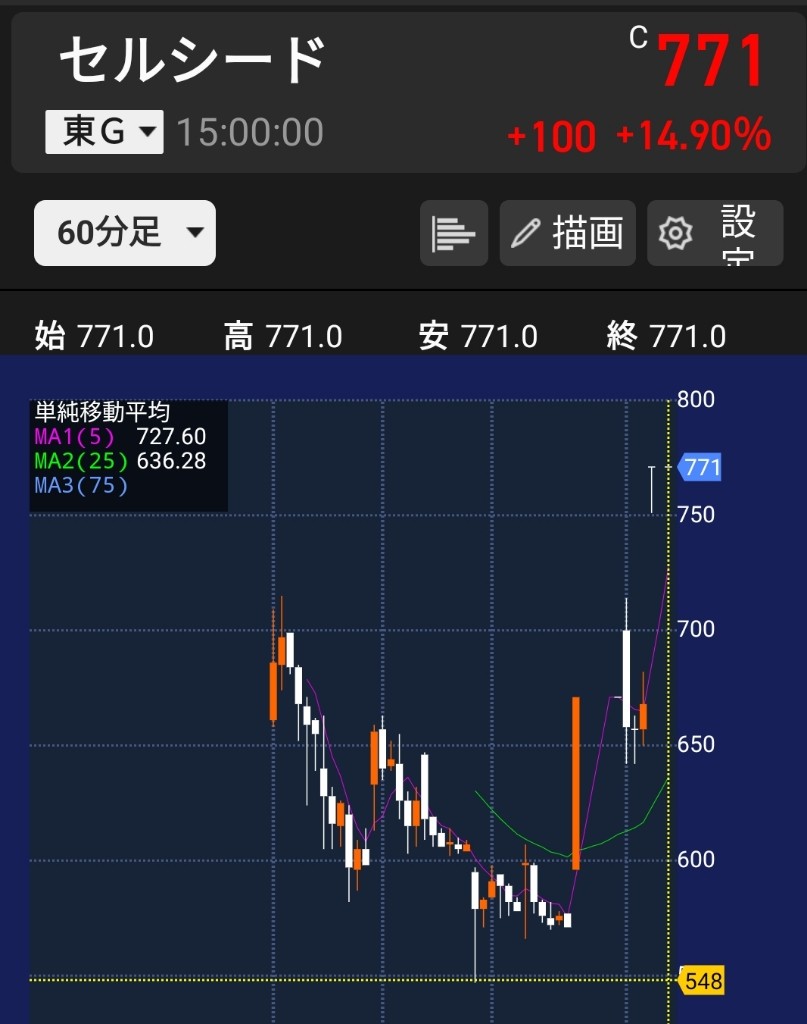Screen dimensions: 807x1024
Task: Select the blue 771 price tag on axis
Action: (x=700, y=468)
